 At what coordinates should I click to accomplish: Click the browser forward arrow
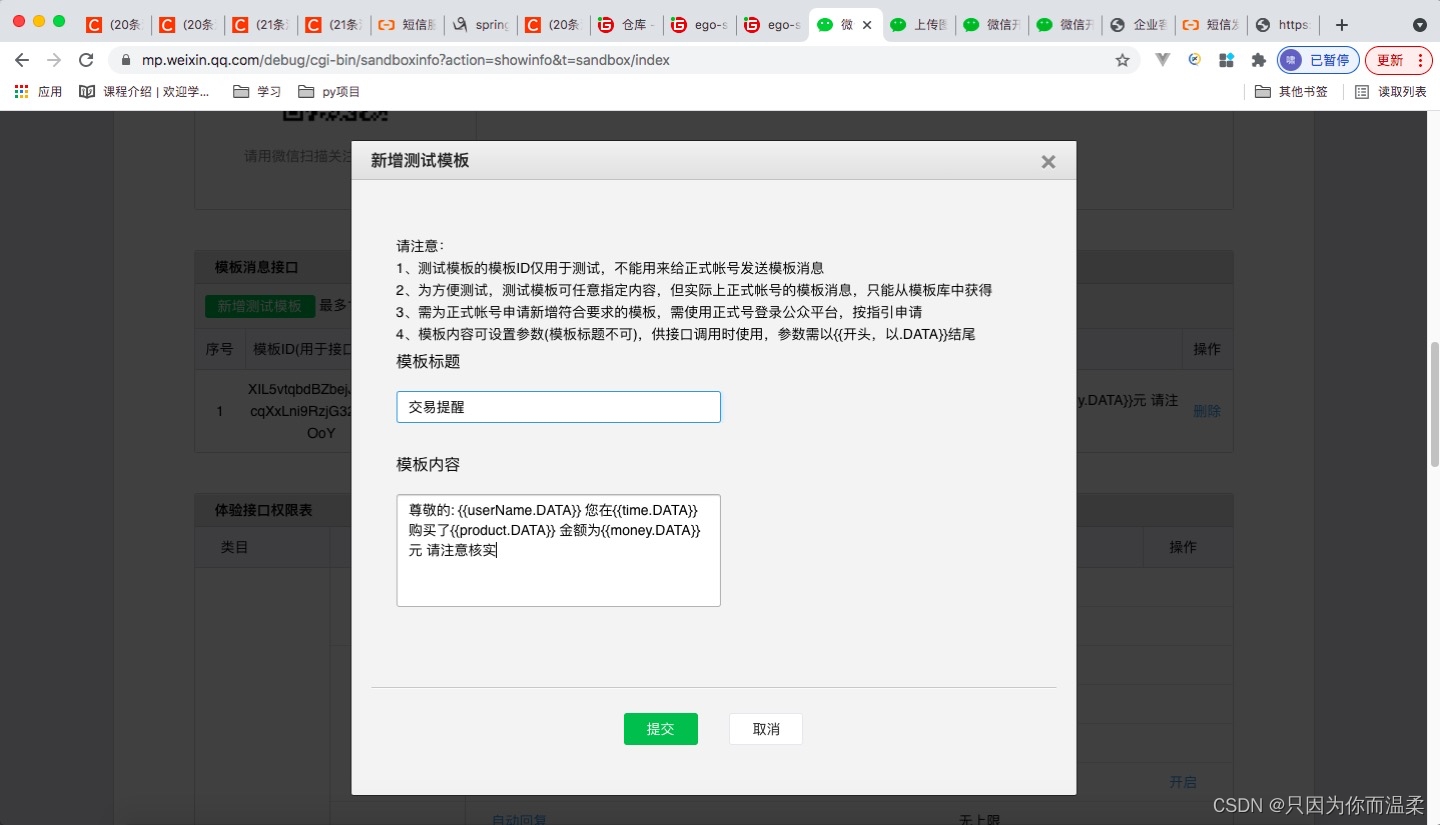54,60
